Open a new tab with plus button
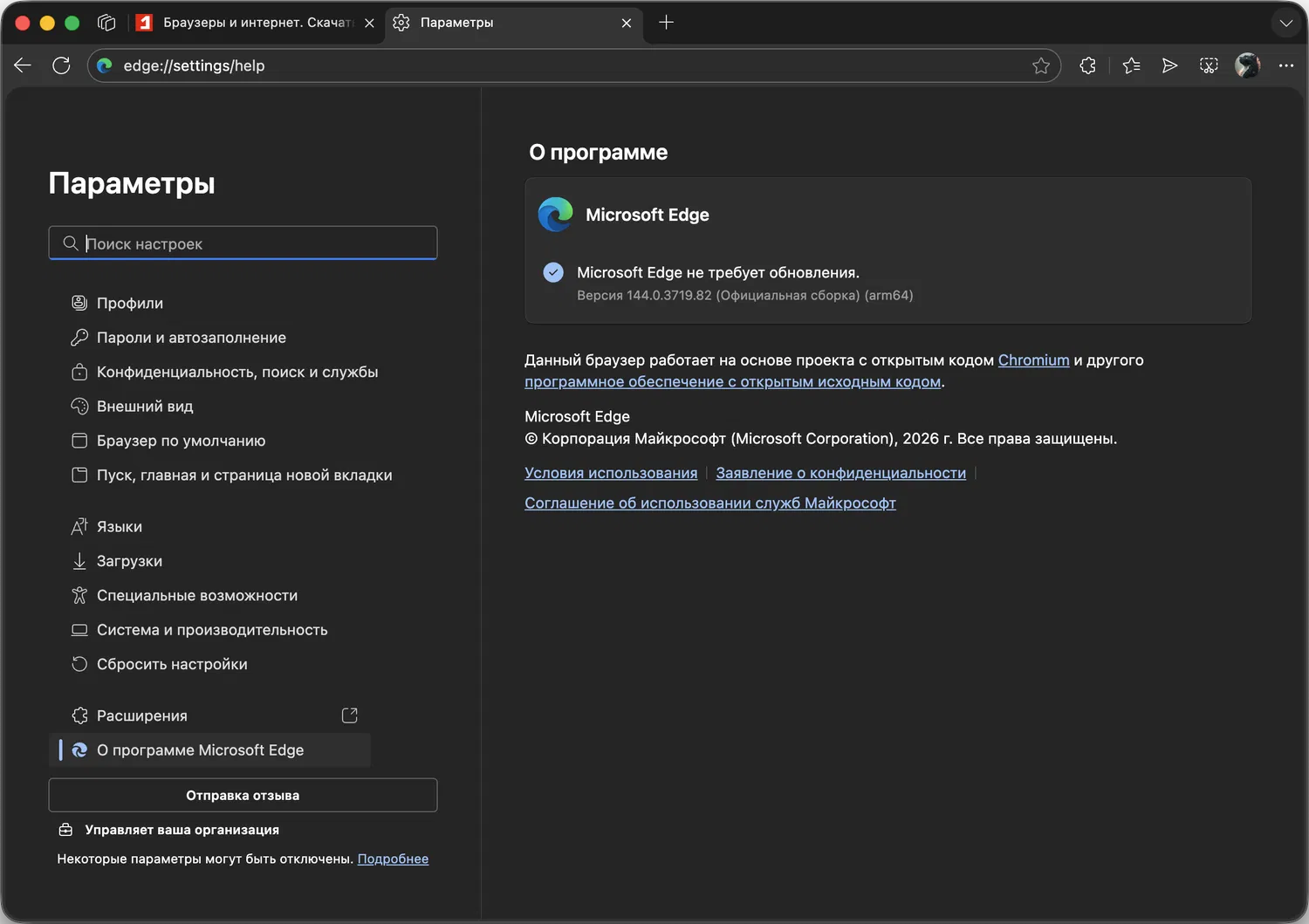The image size is (1309, 924). point(666,23)
